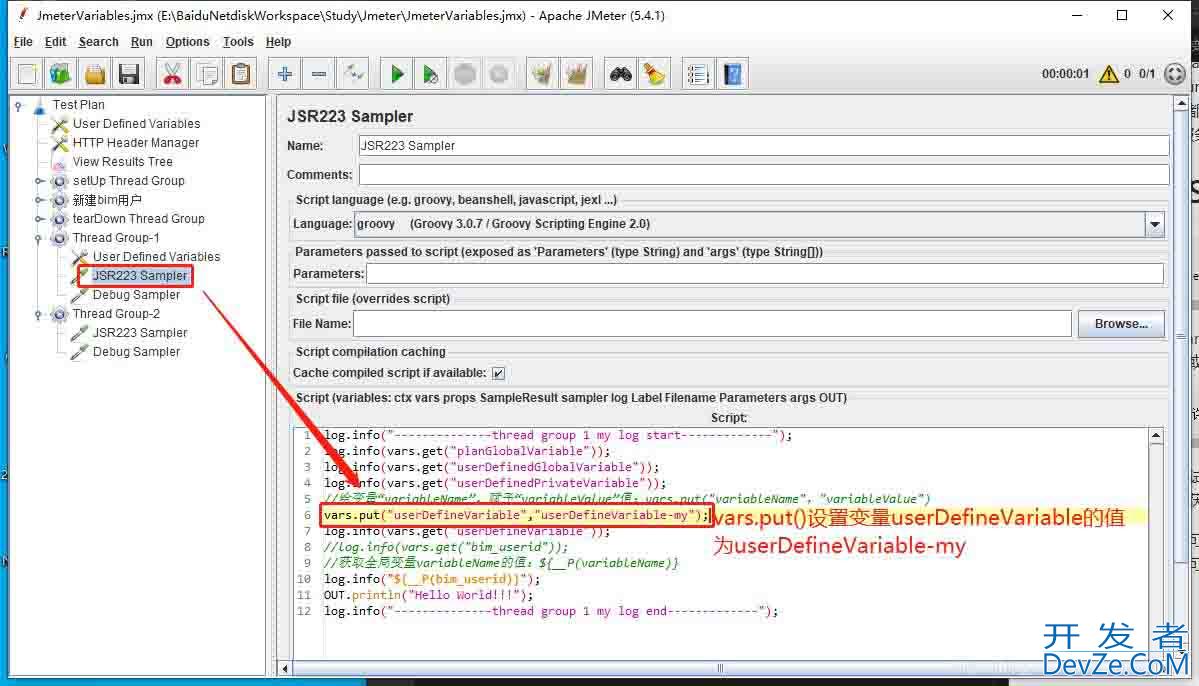Screen dimensions: 1199x686
Task: Expand the tearDown Thread Group node
Action: pos(39,219)
